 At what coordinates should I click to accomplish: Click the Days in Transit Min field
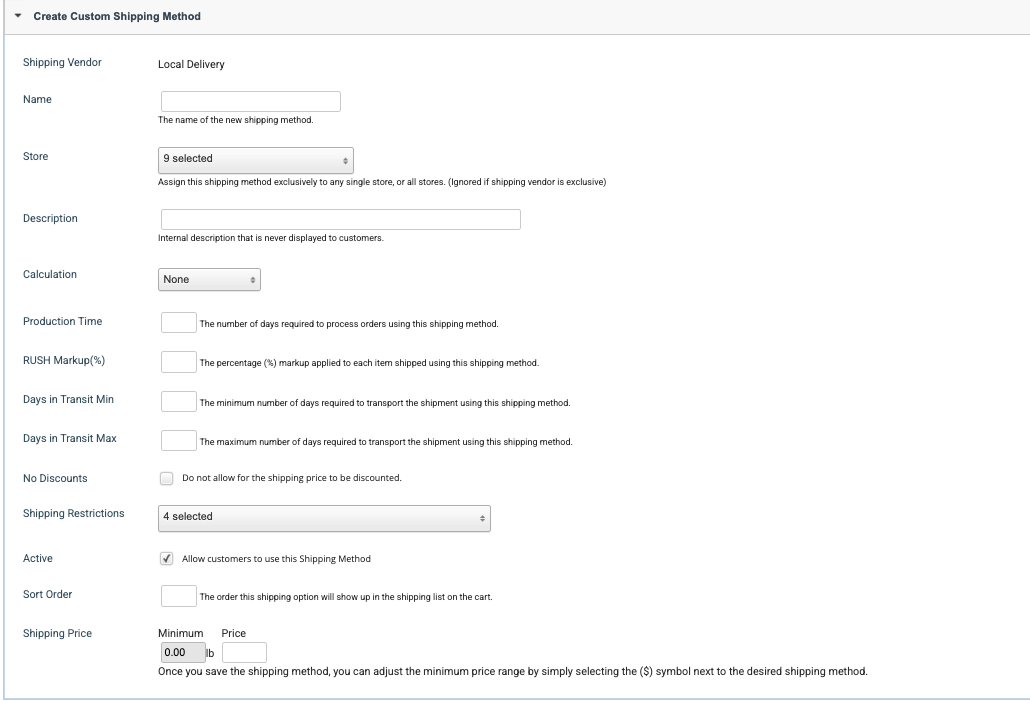[x=179, y=401]
